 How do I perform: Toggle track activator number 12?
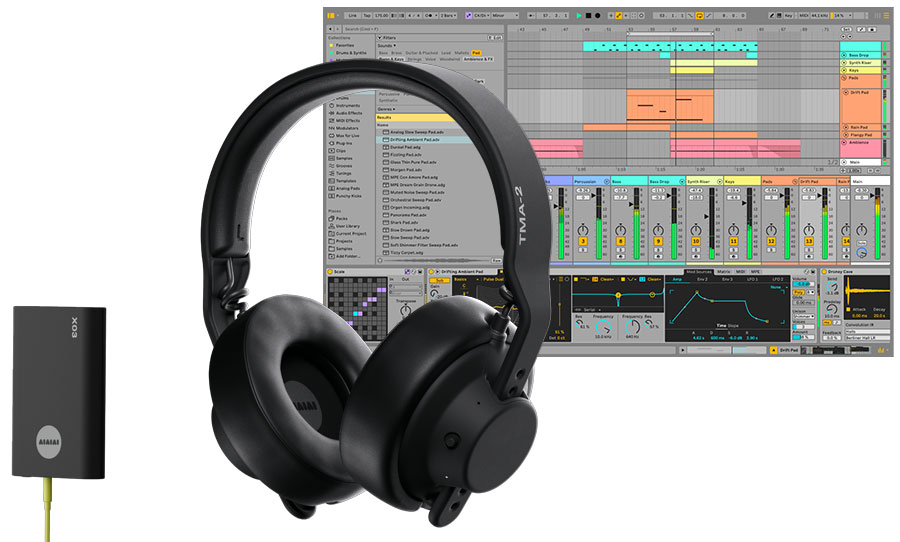771,241
